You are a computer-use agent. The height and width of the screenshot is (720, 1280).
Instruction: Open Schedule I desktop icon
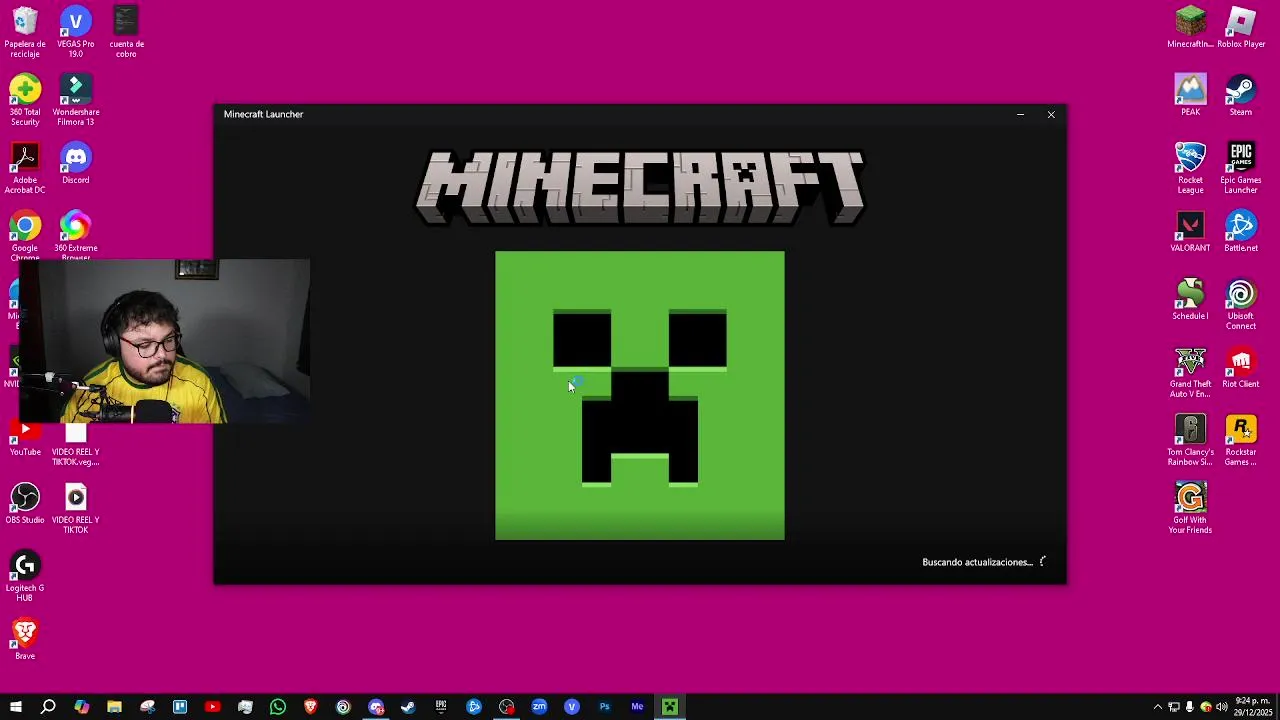[x=1190, y=299]
